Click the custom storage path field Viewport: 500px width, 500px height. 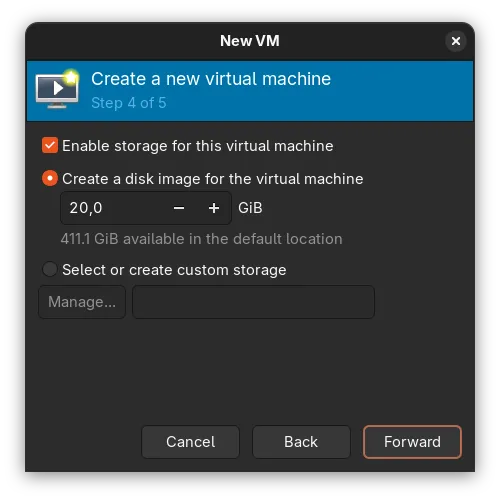pos(253,302)
